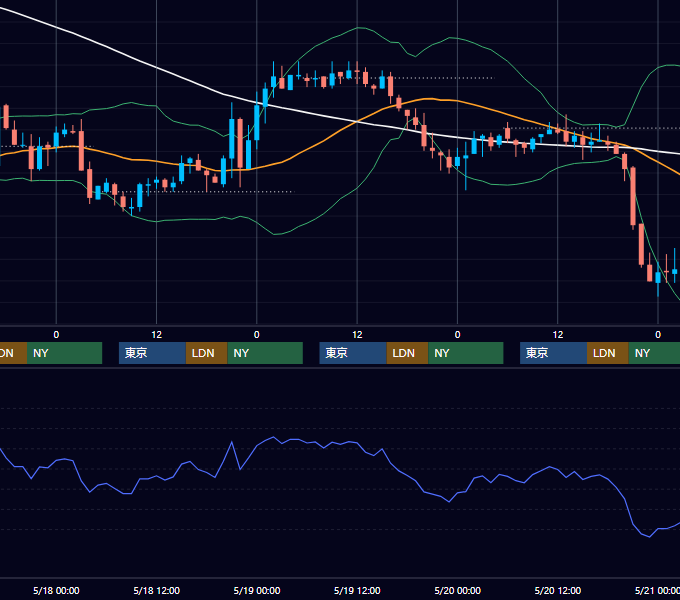680x600 pixels.
Task: Select the NY session block spanning 5/19 00:00
Action: tap(265, 353)
